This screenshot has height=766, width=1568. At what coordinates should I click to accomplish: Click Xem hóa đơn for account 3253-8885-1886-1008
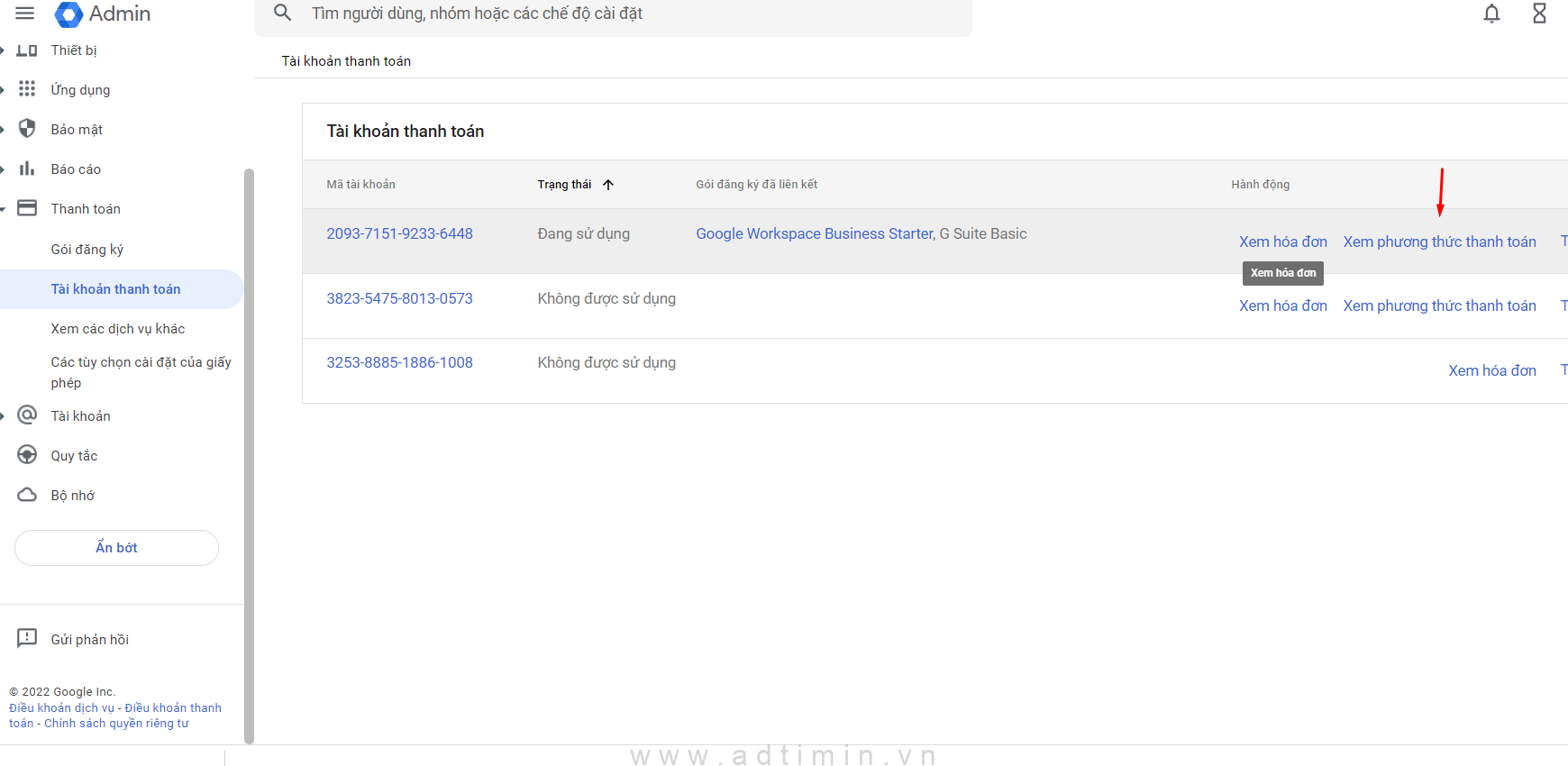[1492, 370]
